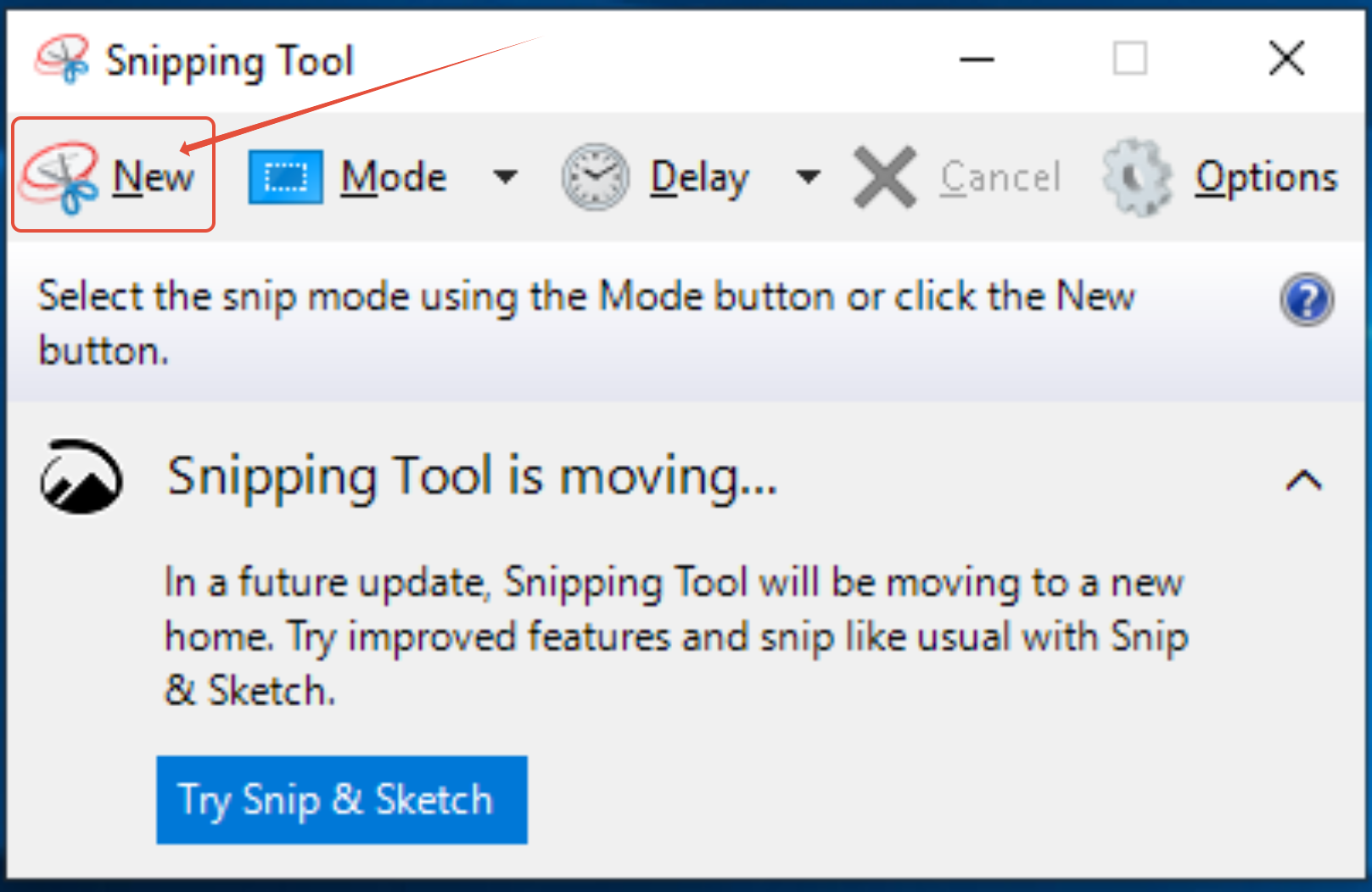Click the Delay clock icon
1372x892 pixels.
click(596, 177)
